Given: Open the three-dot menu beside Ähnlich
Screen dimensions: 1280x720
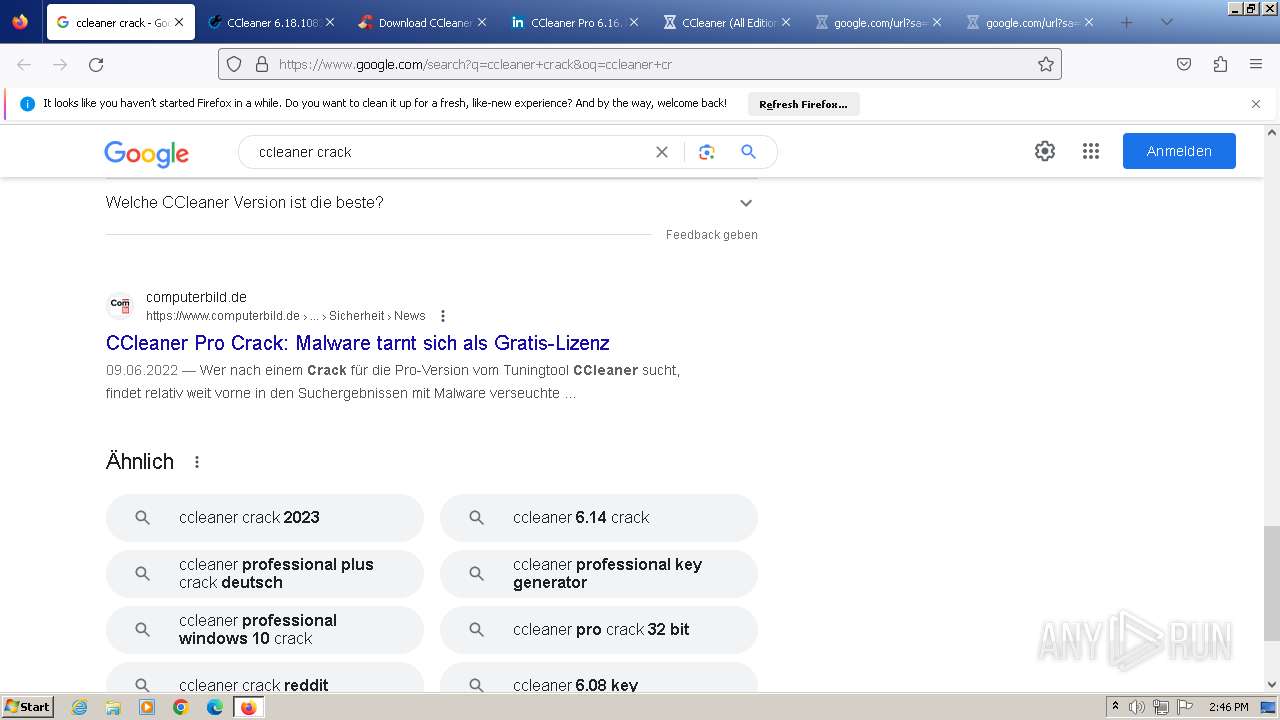Looking at the screenshot, I should [x=197, y=462].
